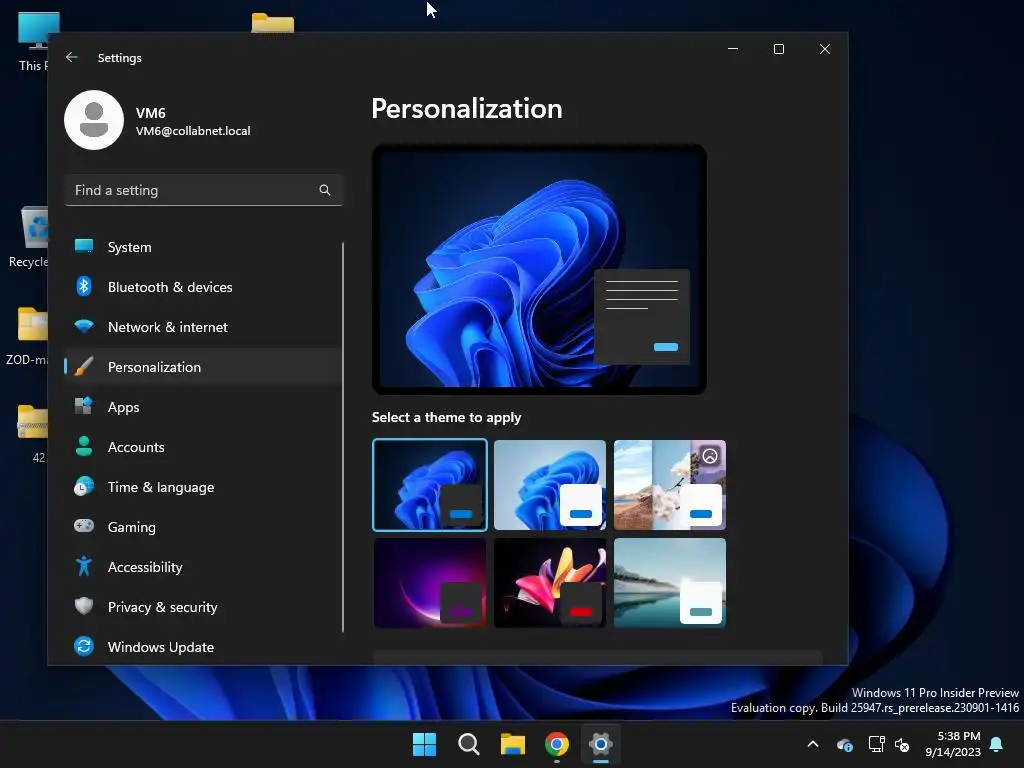Click the back arrow in Settings
The width and height of the screenshot is (1024, 768).
tap(72, 57)
